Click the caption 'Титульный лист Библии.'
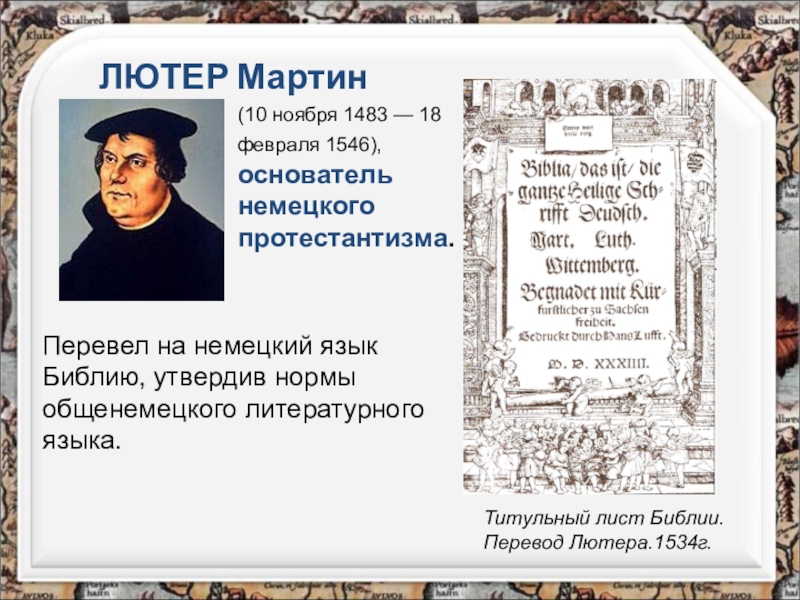 (604, 518)
